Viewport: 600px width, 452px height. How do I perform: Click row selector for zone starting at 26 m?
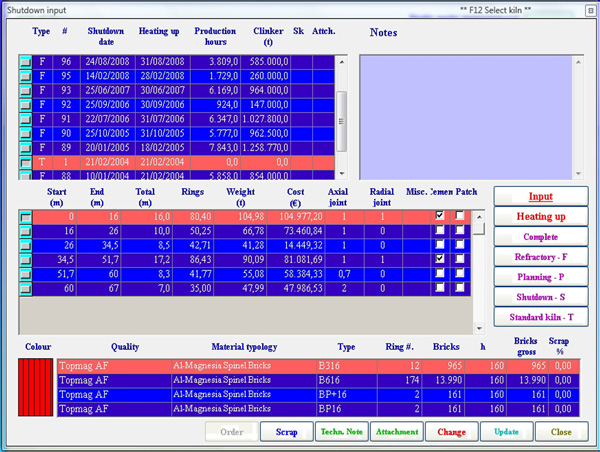point(26,246)
